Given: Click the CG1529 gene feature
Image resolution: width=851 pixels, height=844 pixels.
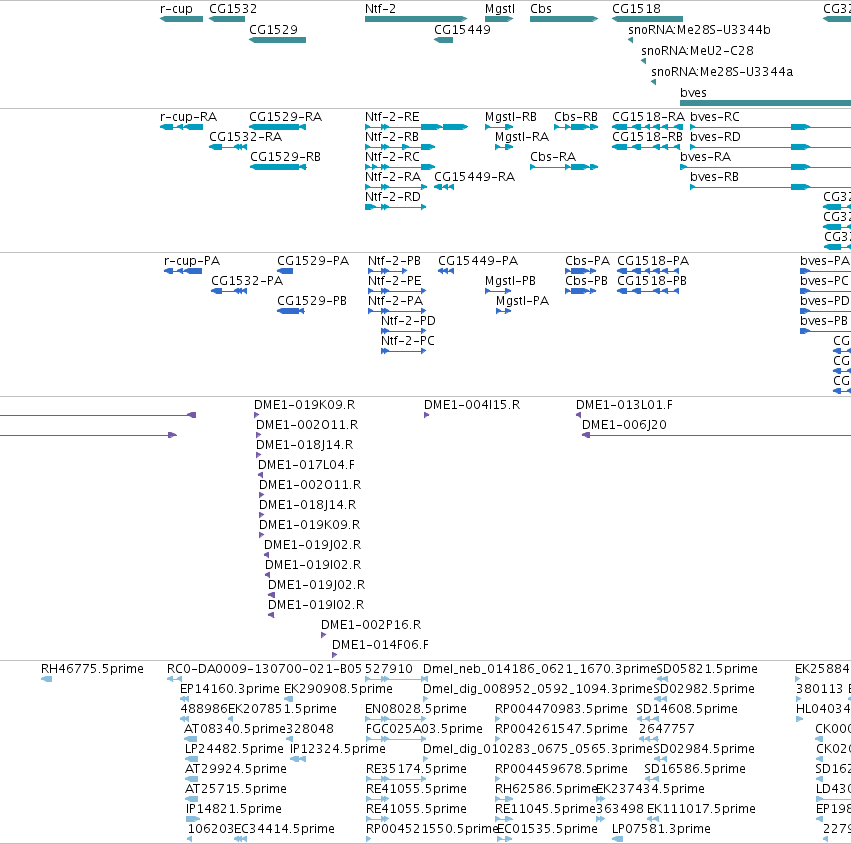Looking at the screenshot, I should coord(277,40).
